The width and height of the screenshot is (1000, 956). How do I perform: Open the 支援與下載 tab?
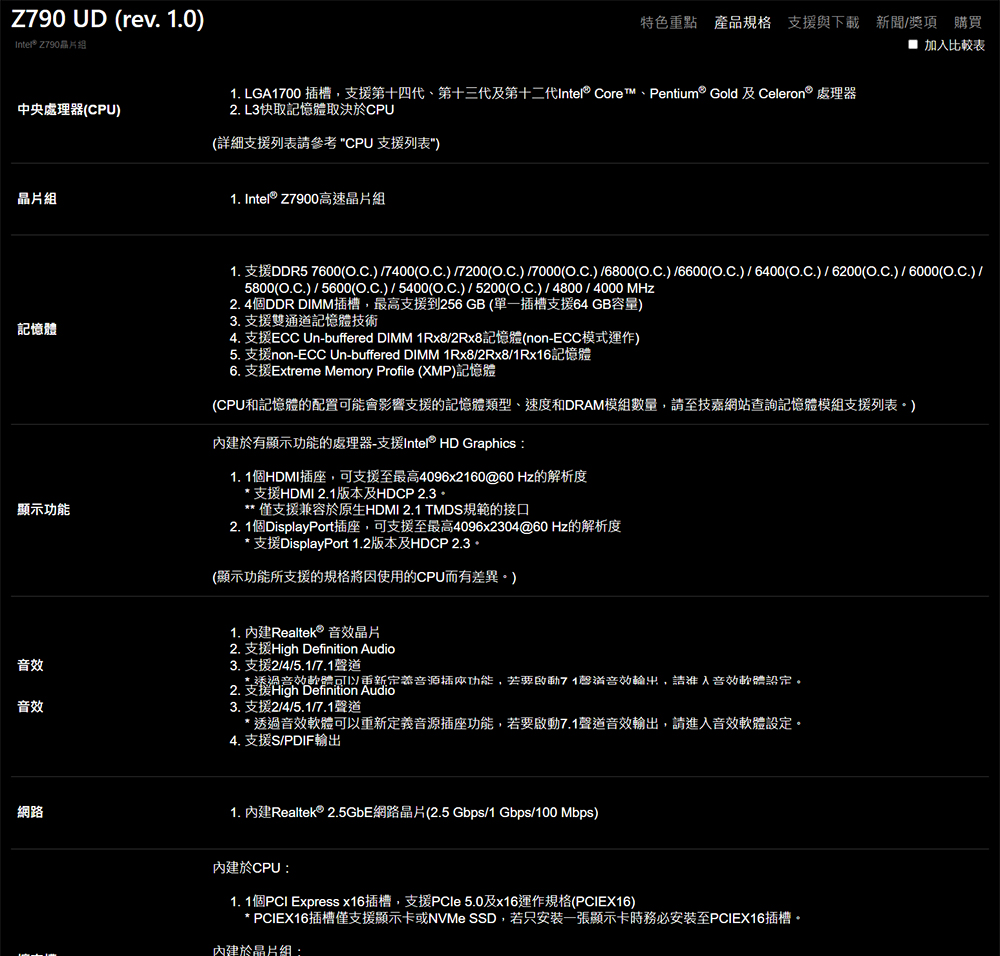[823, 23]
